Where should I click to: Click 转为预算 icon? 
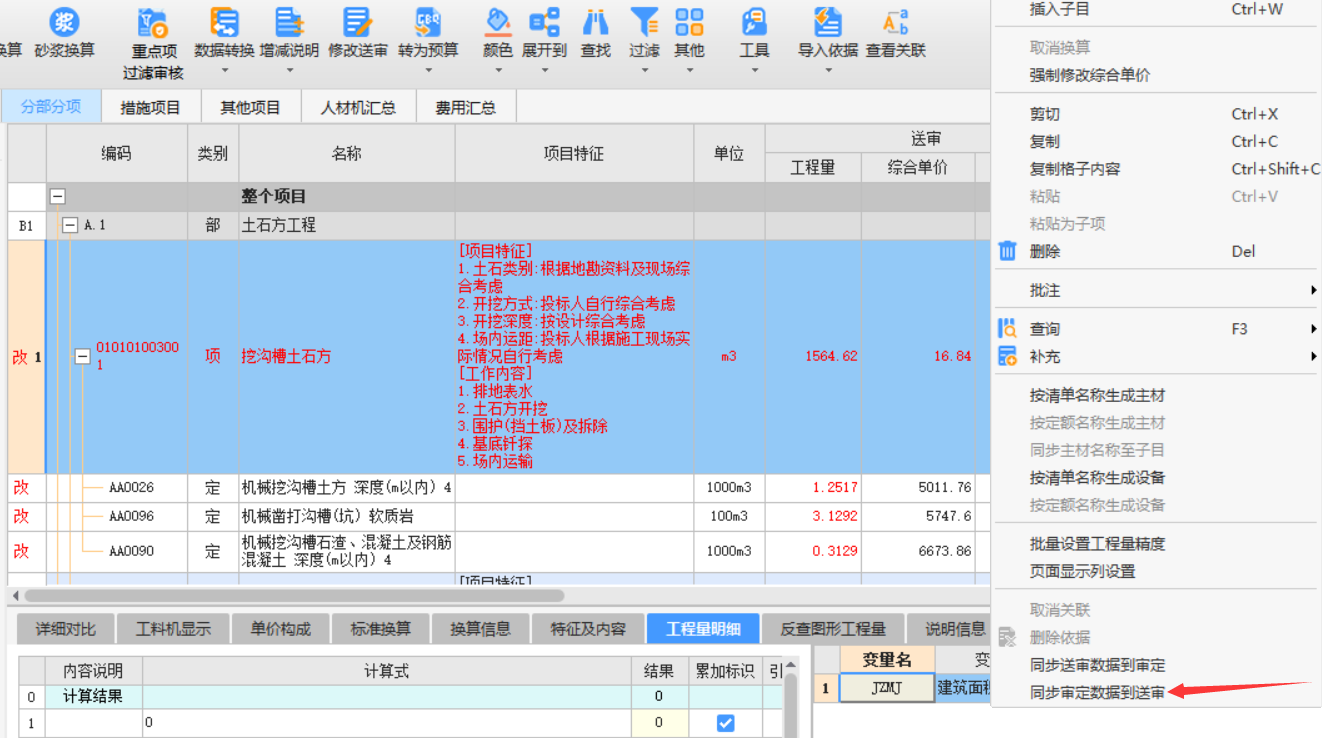[428, 21]
